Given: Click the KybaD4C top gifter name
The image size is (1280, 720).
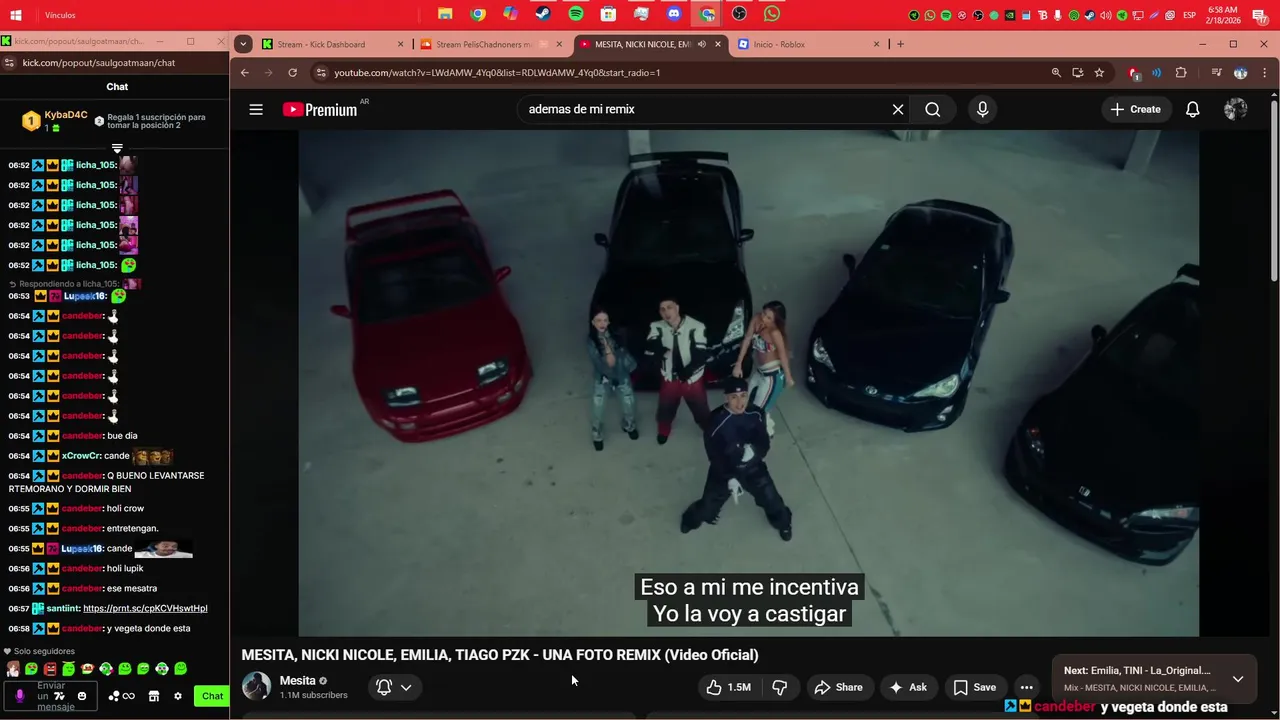Looking at the screenshot, I should coord(66,116).
